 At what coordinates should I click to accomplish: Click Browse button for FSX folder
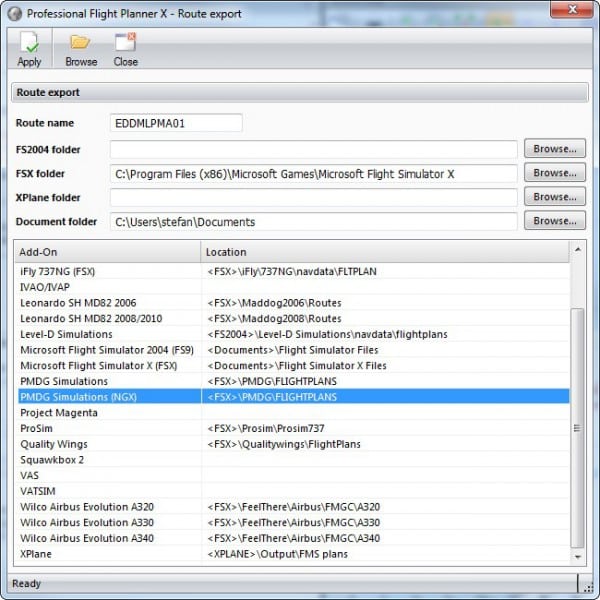pos(553,173)
